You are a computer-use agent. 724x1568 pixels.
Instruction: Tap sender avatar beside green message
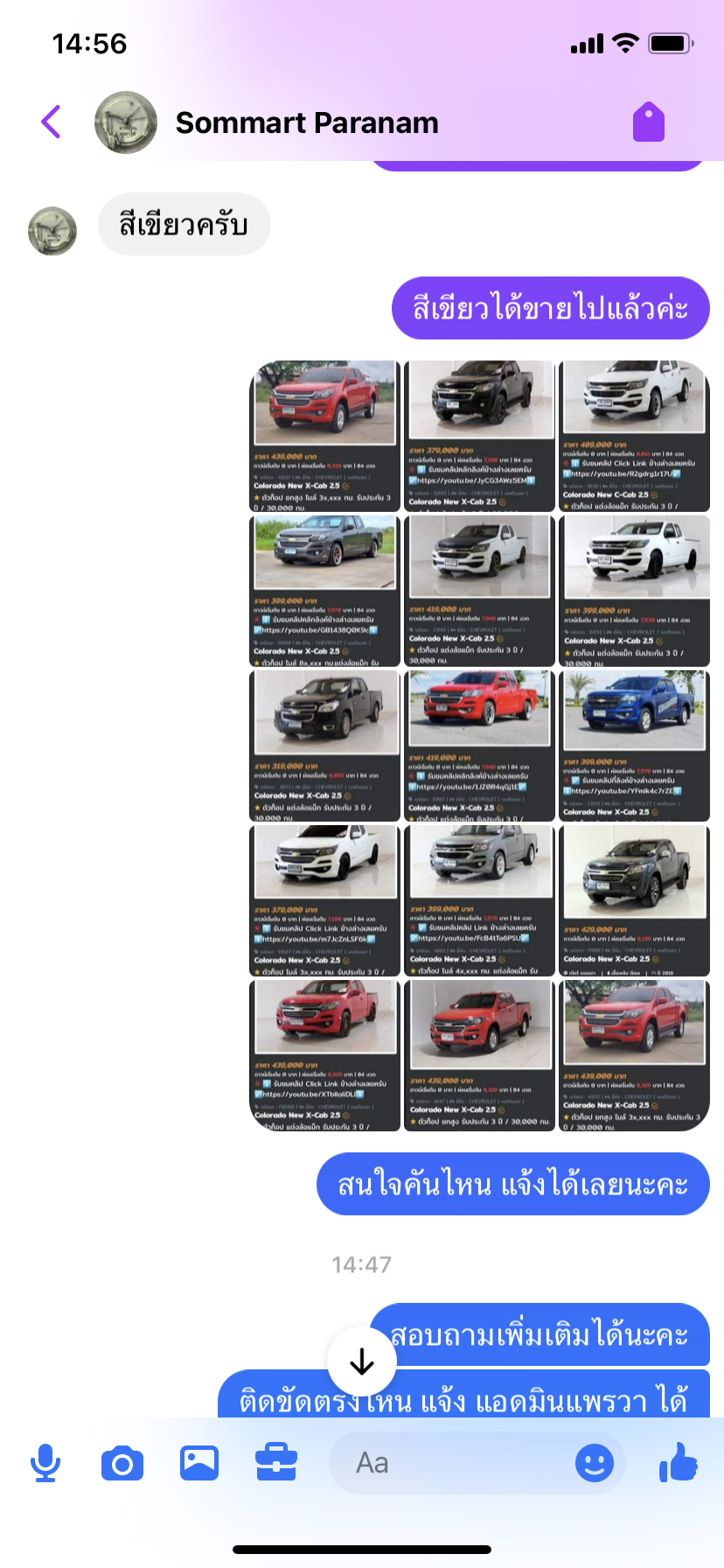click(52, 231)
